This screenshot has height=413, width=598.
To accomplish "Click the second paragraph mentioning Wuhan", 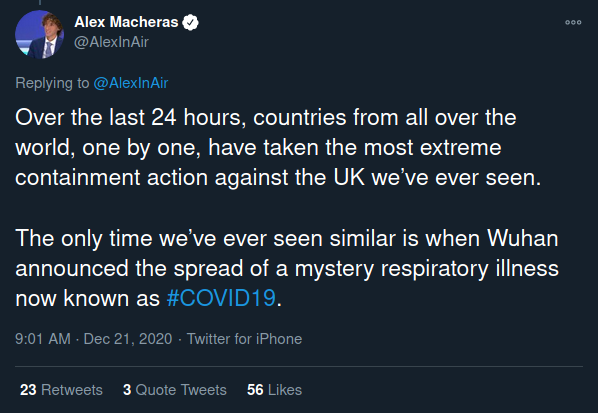I will 287,268.
